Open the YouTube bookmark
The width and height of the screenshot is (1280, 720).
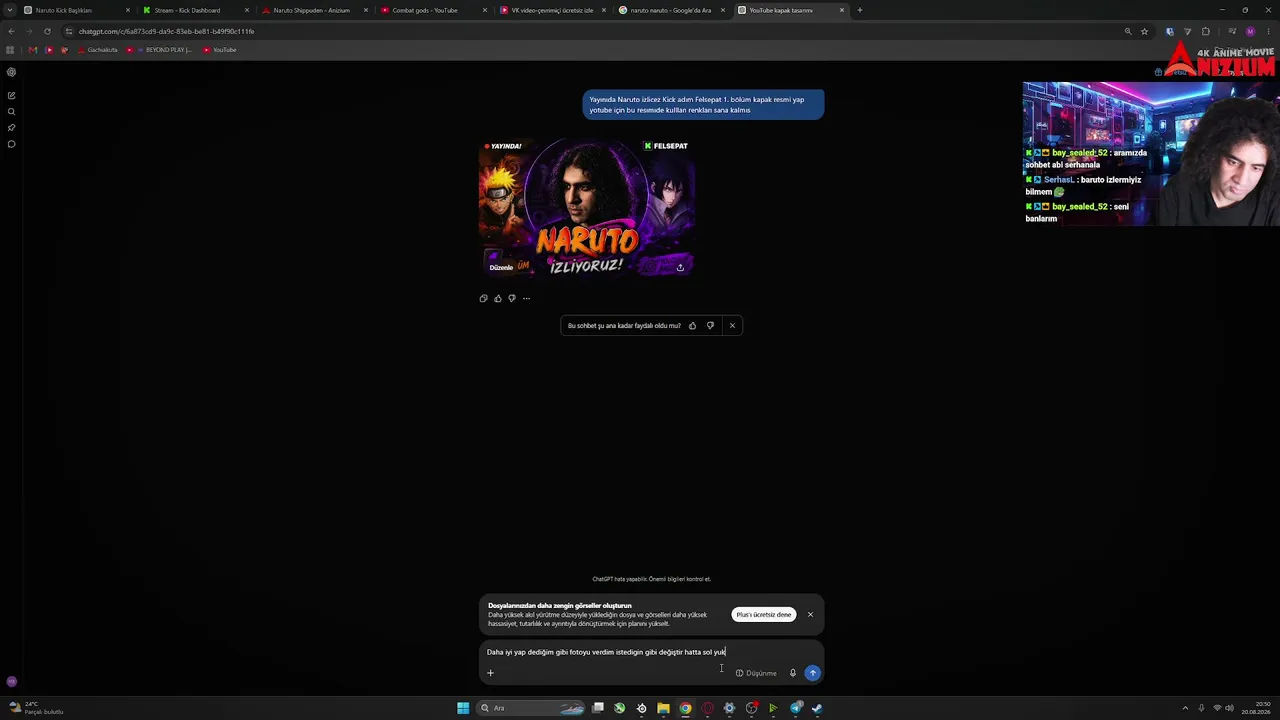pyautogui.click(x=219, y=50)
